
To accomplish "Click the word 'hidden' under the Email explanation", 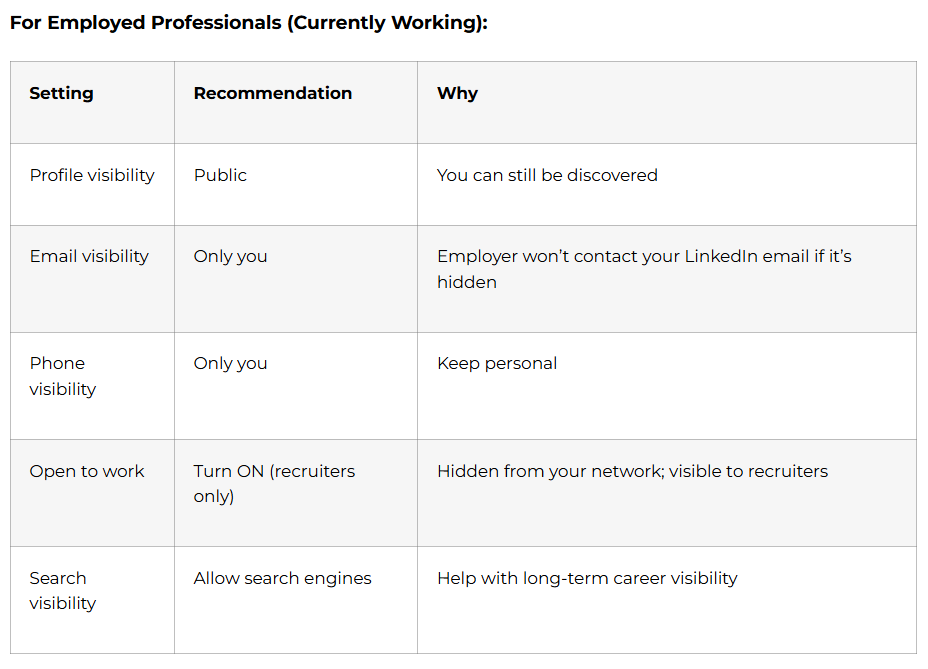I will pos(467,282).
